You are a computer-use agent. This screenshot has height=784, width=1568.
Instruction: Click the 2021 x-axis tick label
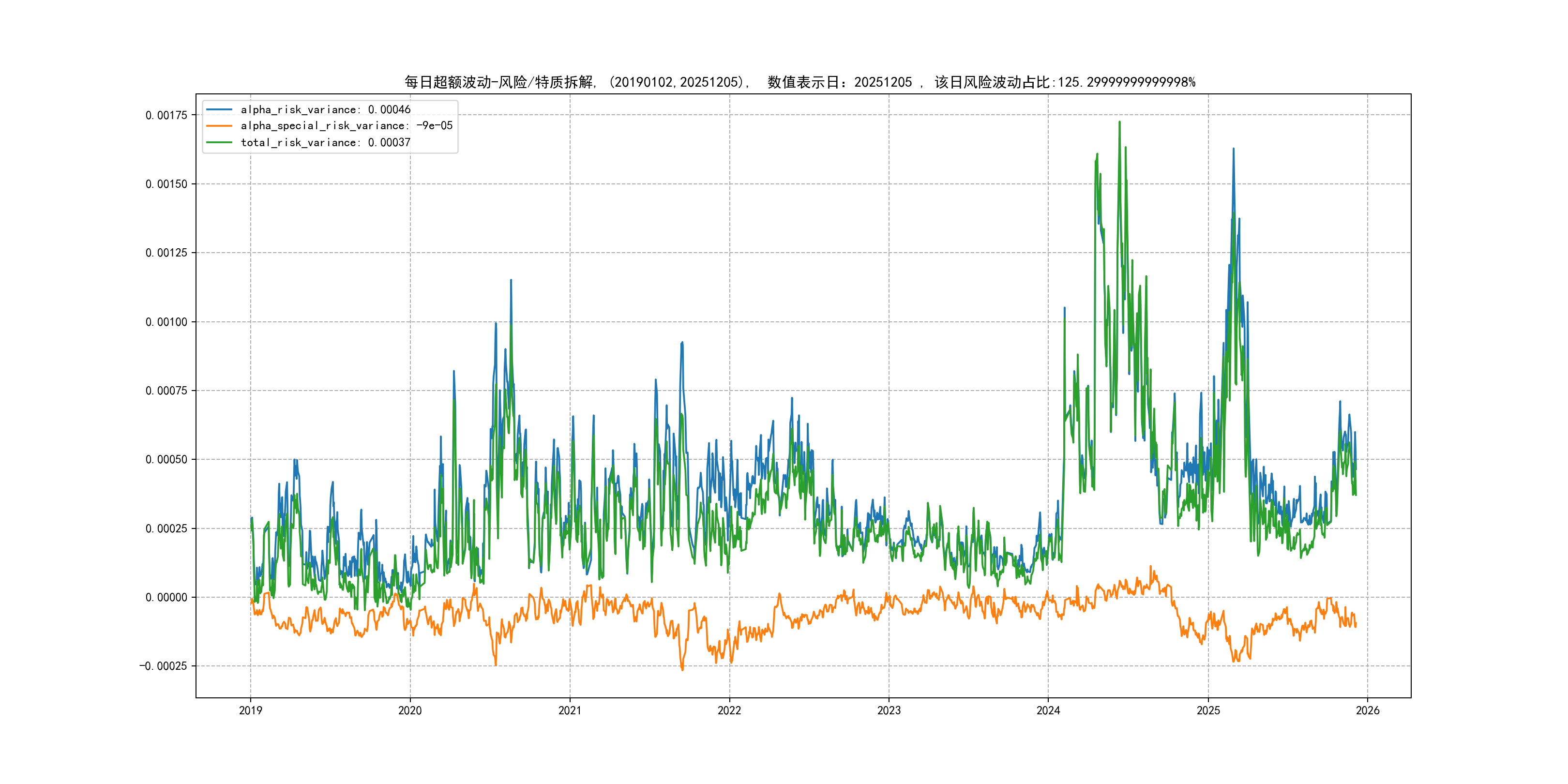coord(570,710)
